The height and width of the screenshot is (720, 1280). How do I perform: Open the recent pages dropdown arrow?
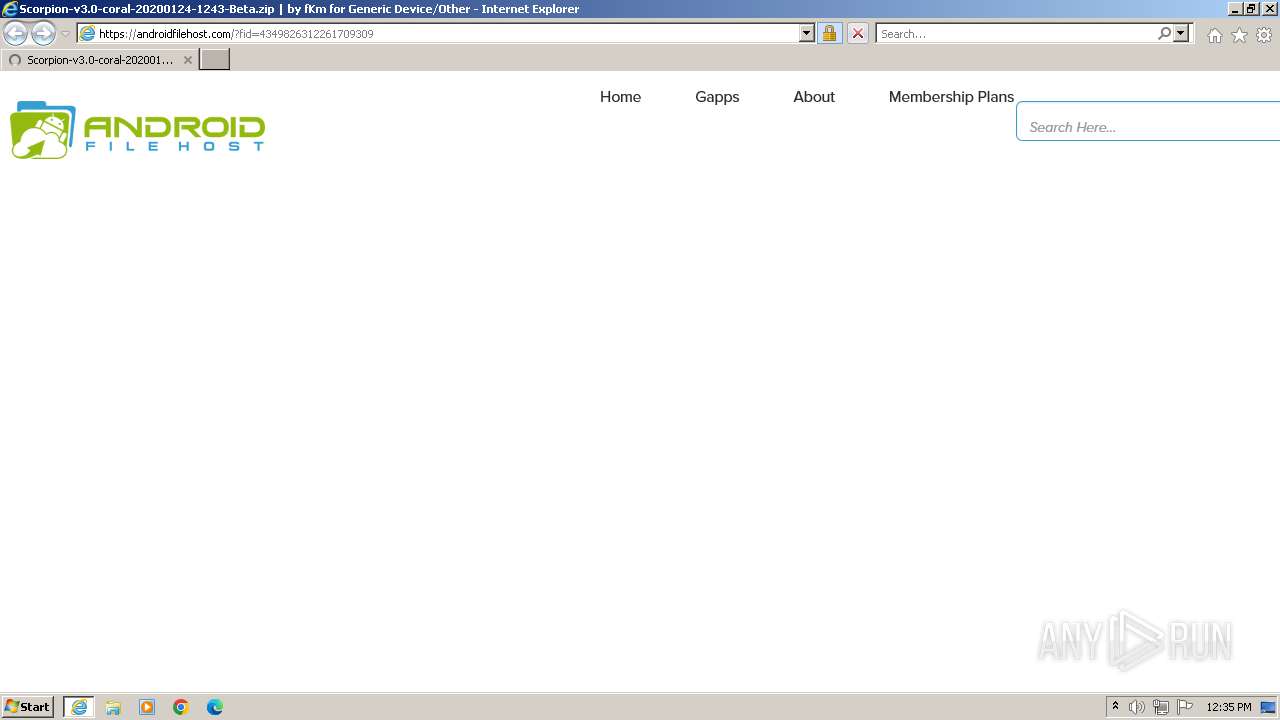tap(66, 33)
